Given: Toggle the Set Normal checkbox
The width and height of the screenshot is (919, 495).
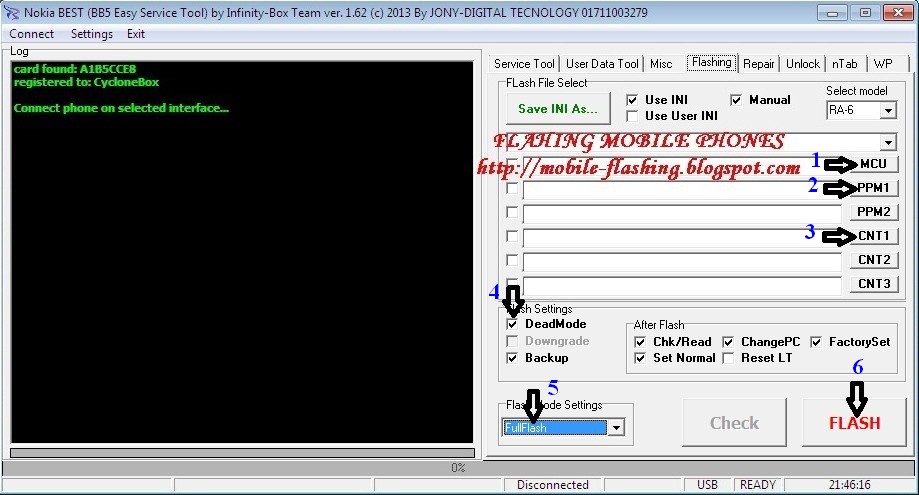Looking at the screenshot, I should point(640,358).
